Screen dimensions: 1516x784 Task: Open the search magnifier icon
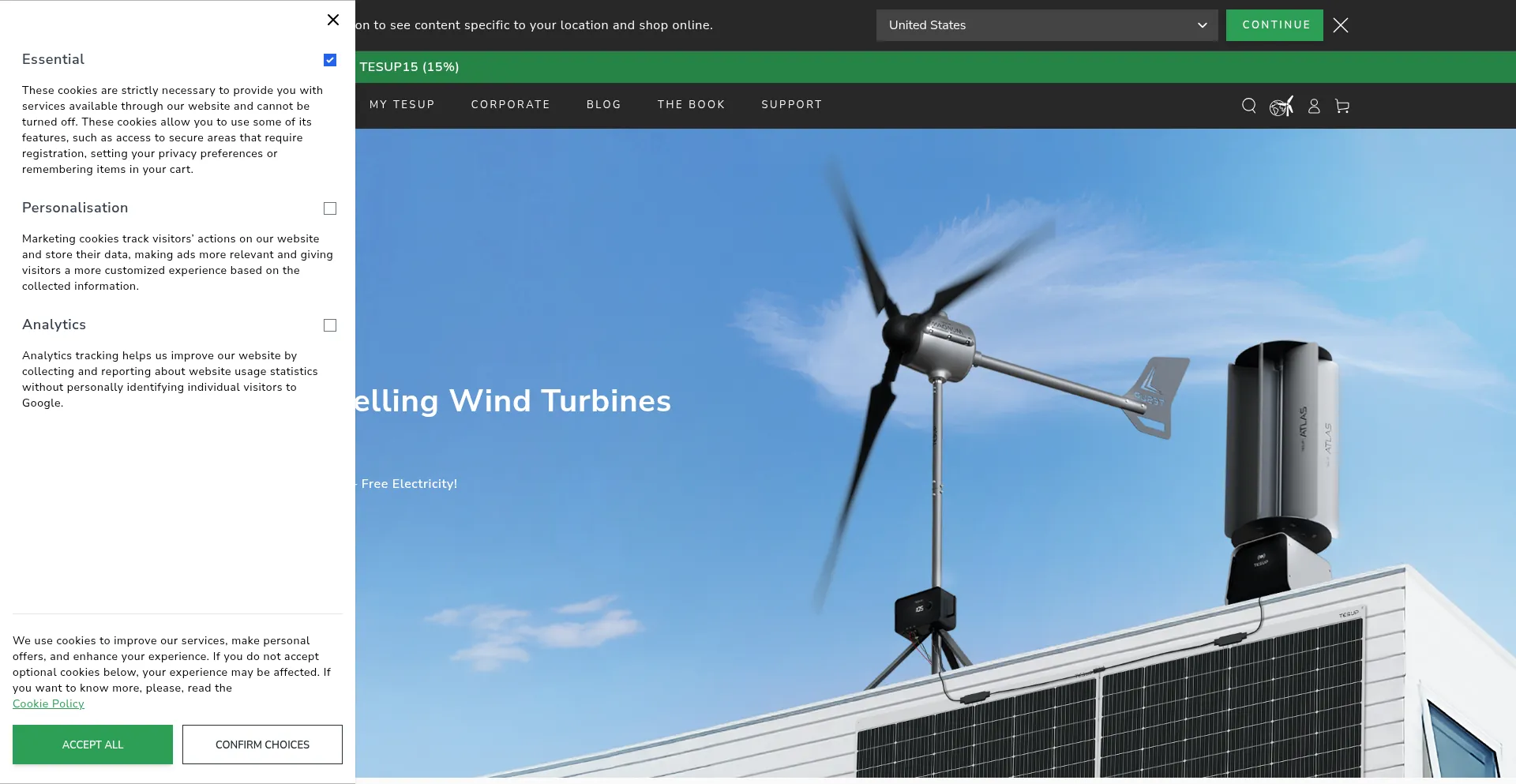(1248, 106)
